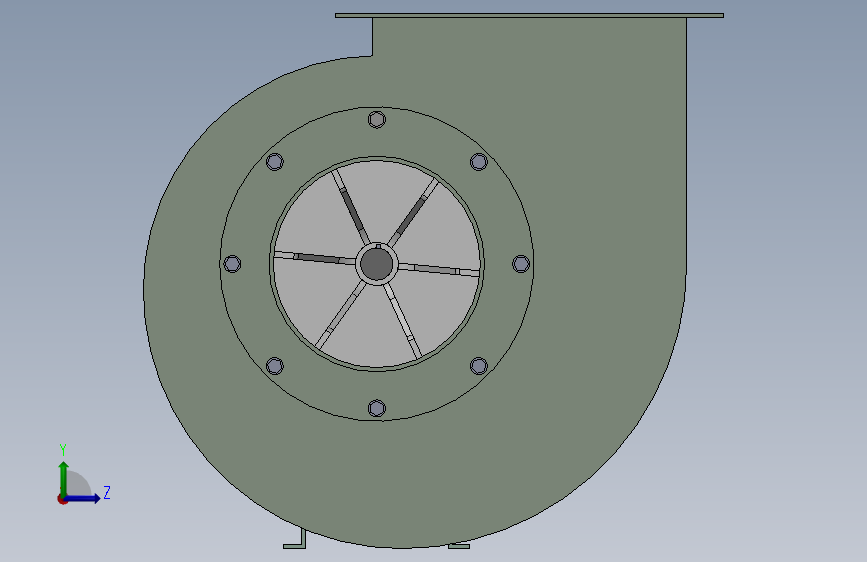This screenshot has height=562, width=867.
Task: Select the topmost hex bolt on the inlet flange
Action: [x=377, y=119]
